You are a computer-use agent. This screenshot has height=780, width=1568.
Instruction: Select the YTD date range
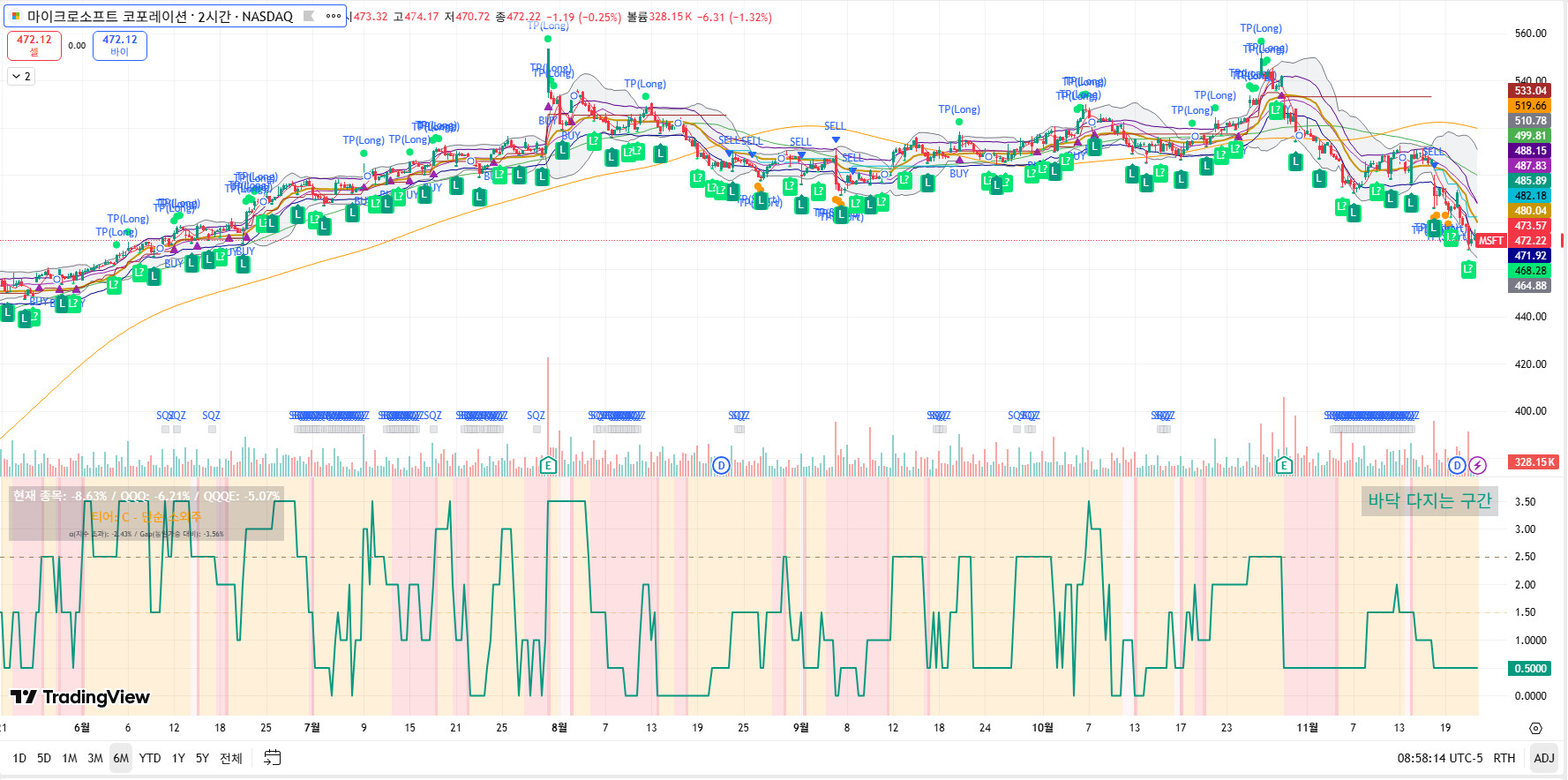150,758
